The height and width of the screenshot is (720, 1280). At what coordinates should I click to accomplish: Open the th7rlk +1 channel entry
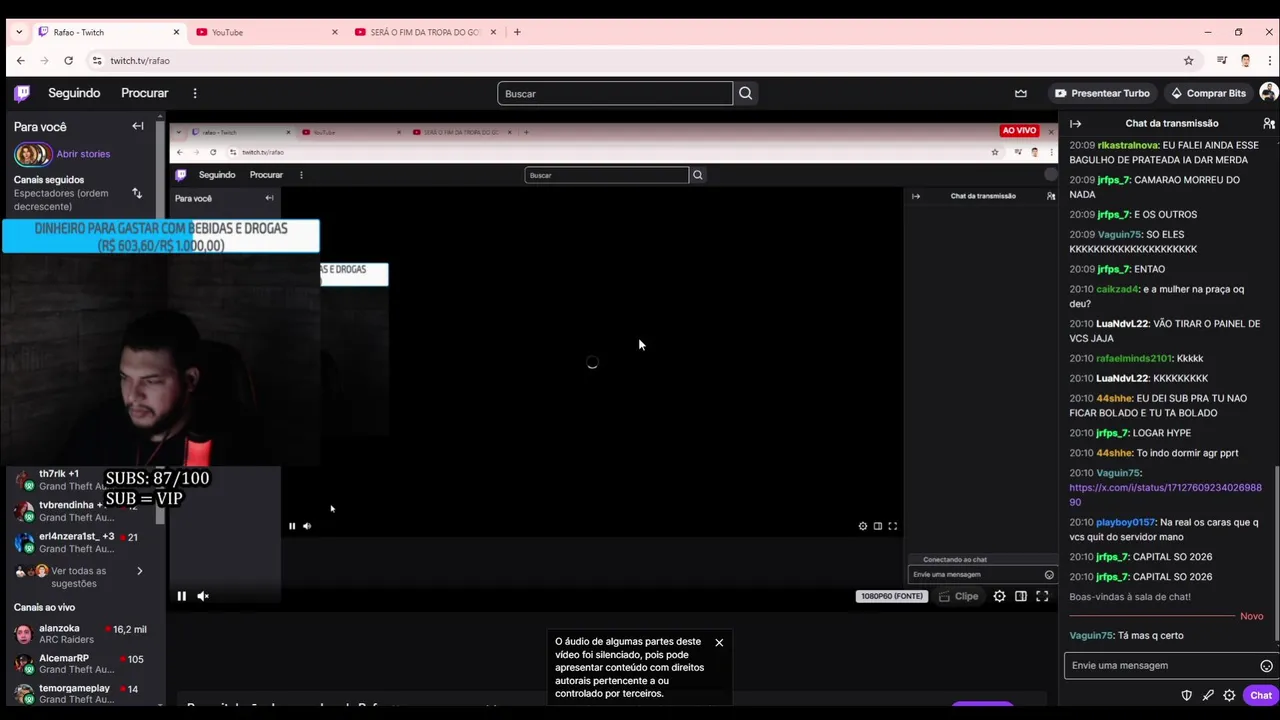tap(60, 479)
